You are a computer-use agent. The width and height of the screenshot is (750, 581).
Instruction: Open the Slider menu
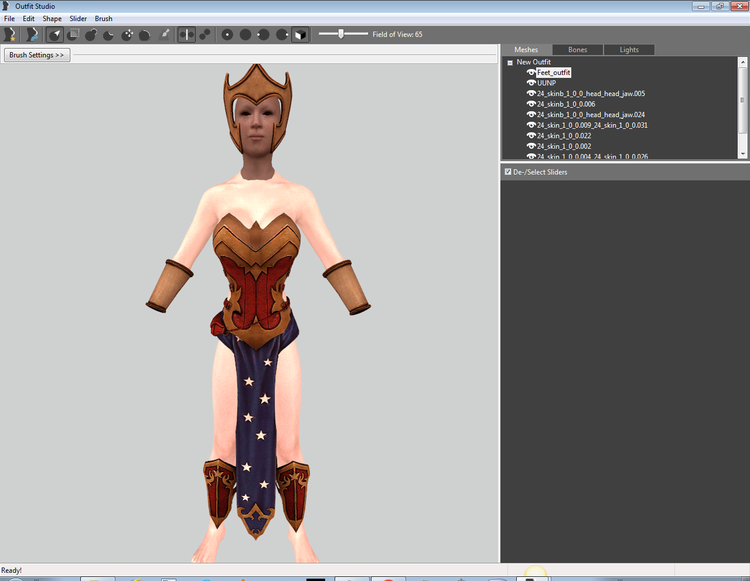click(78, 19)
